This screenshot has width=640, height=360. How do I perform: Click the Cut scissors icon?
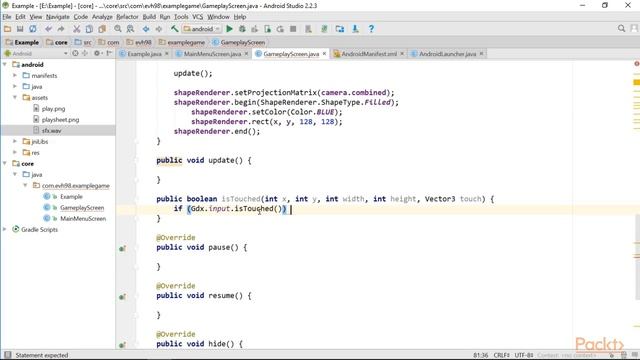[76, 29]
